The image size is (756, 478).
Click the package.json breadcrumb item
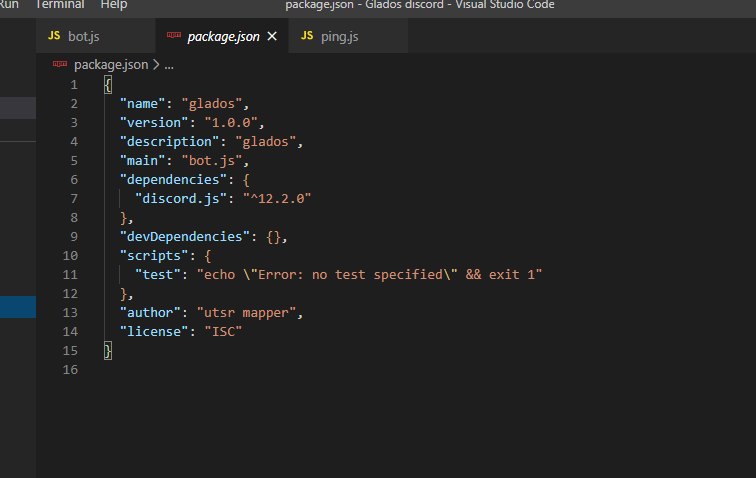click(111, 65)
